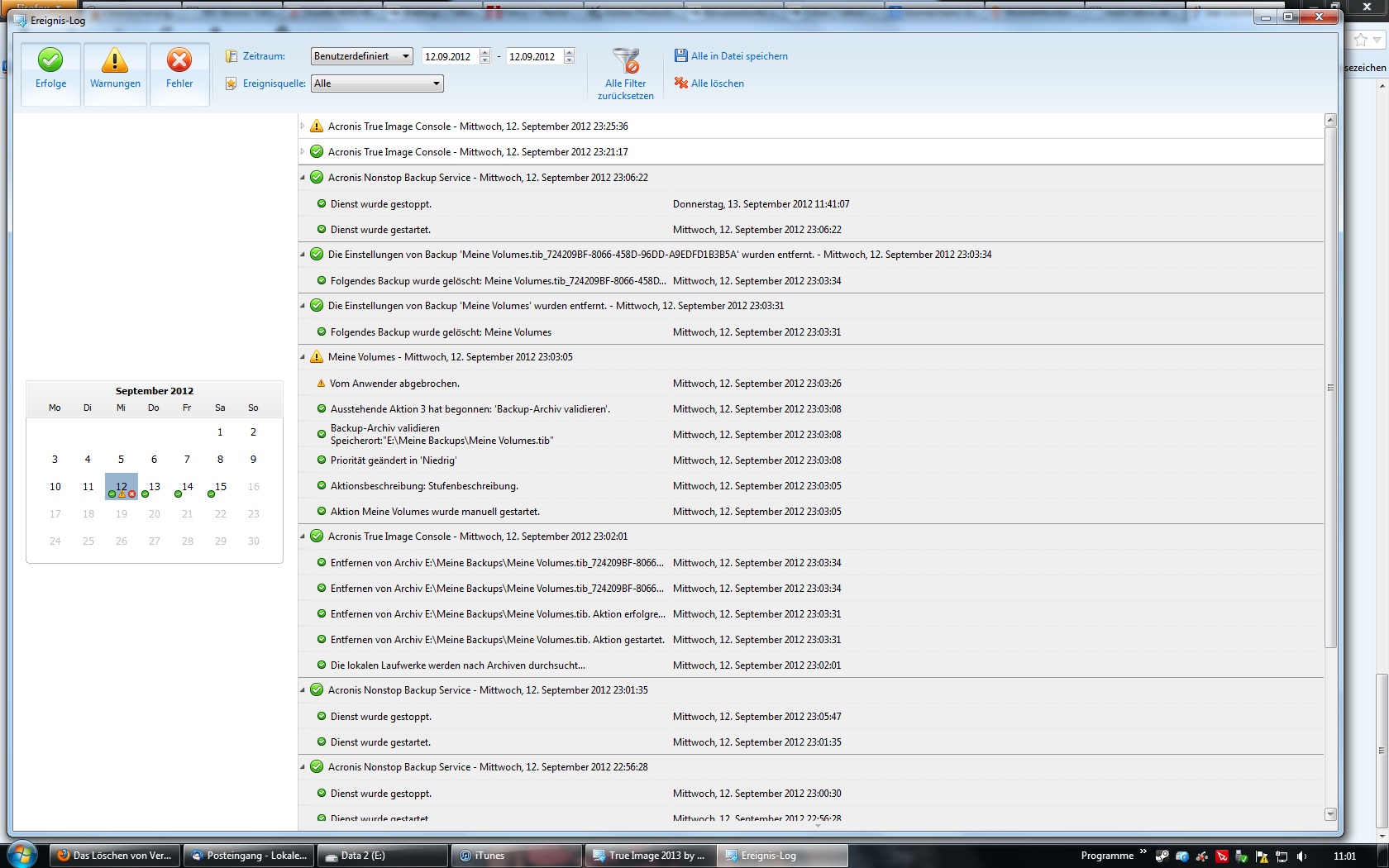Screen dimensions: 1389x868
Task: Click success icon of 'Die Einstellungen' 23:03:34 entry
Action: (317, 255)
